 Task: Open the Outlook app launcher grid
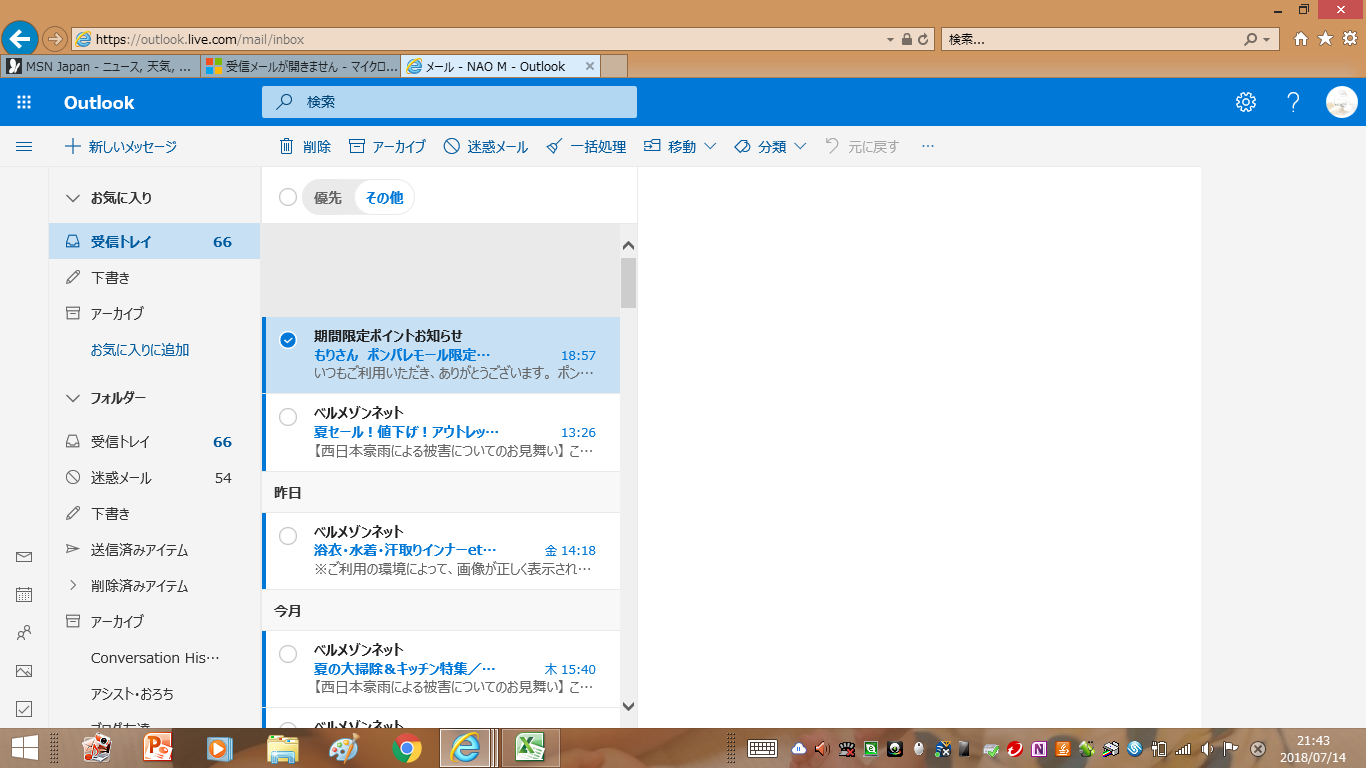pyautogui.click(x=24, y=102)
